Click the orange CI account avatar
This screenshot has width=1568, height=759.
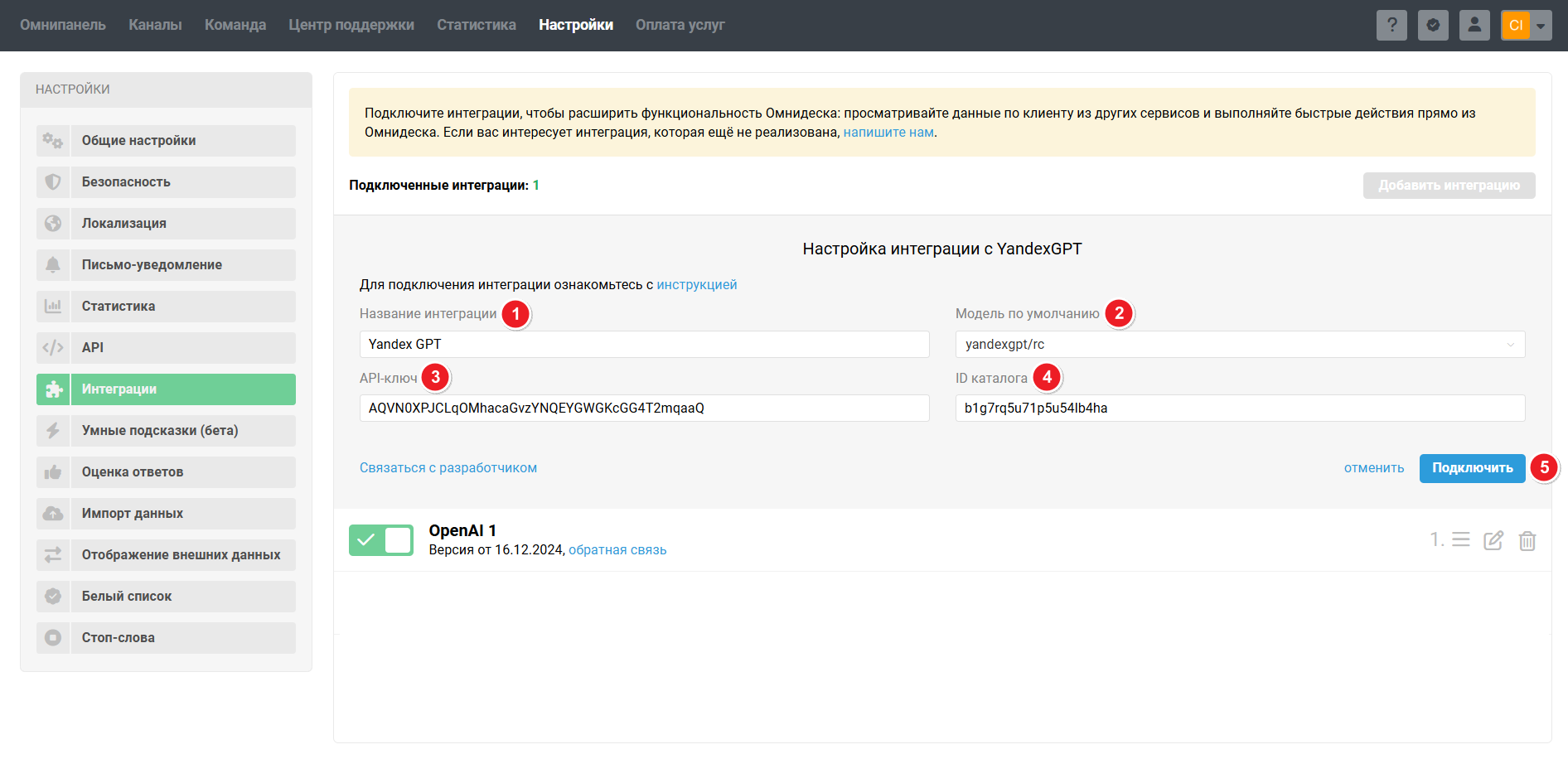coord(1516,25)
